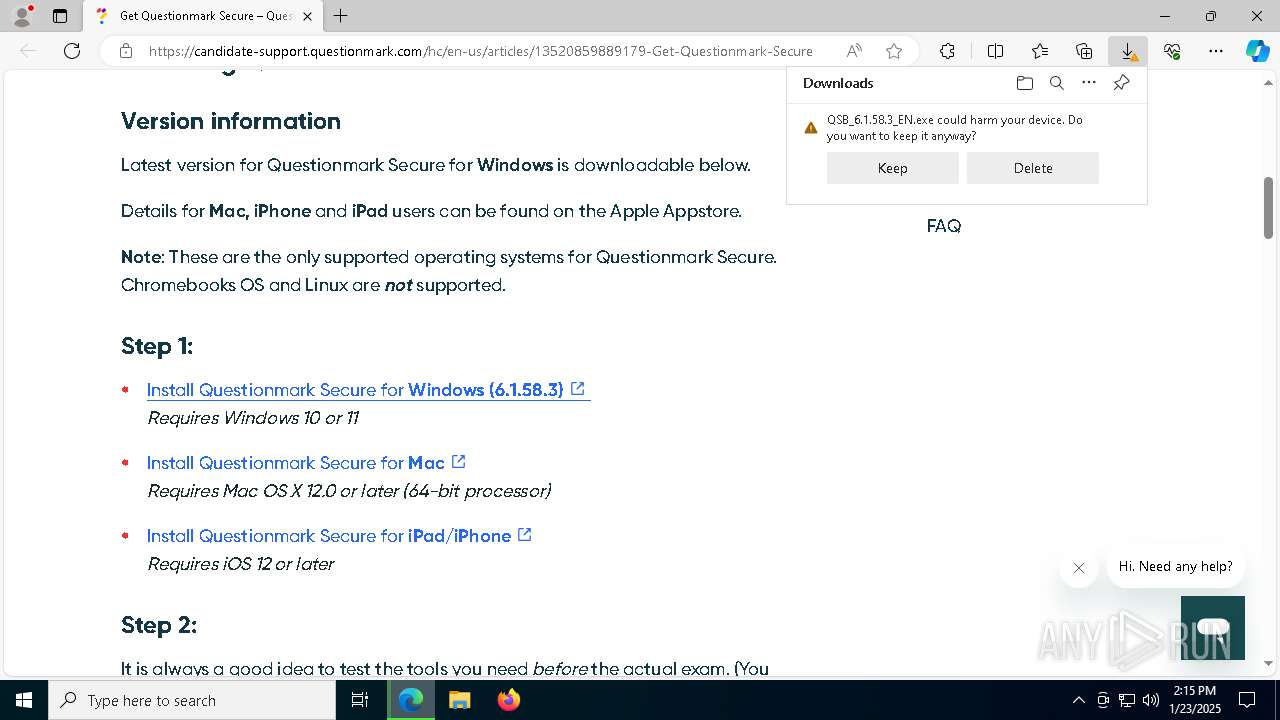Select the 'Step 1:' heading
This screenshot has width=1280, height=720.
pos(157,346)
